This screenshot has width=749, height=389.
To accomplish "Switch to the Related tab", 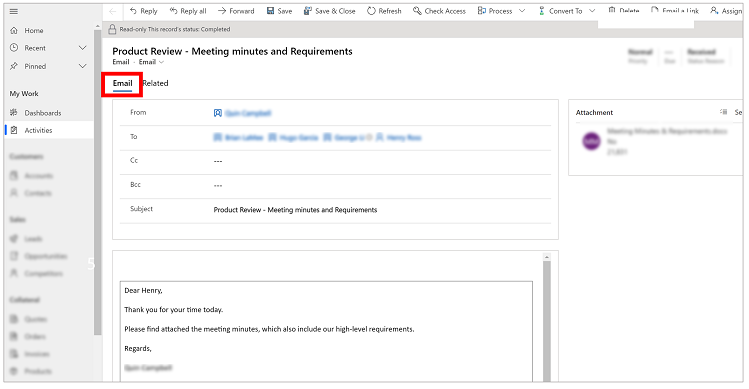I will pyautogui.click(x=155, y=83).
